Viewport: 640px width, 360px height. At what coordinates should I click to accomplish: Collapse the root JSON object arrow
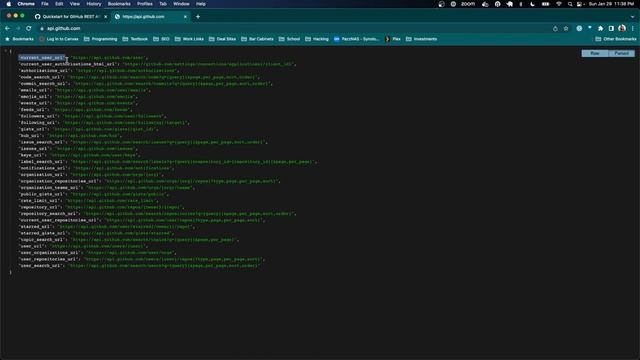pyautogui.click(x=6, y=51)
